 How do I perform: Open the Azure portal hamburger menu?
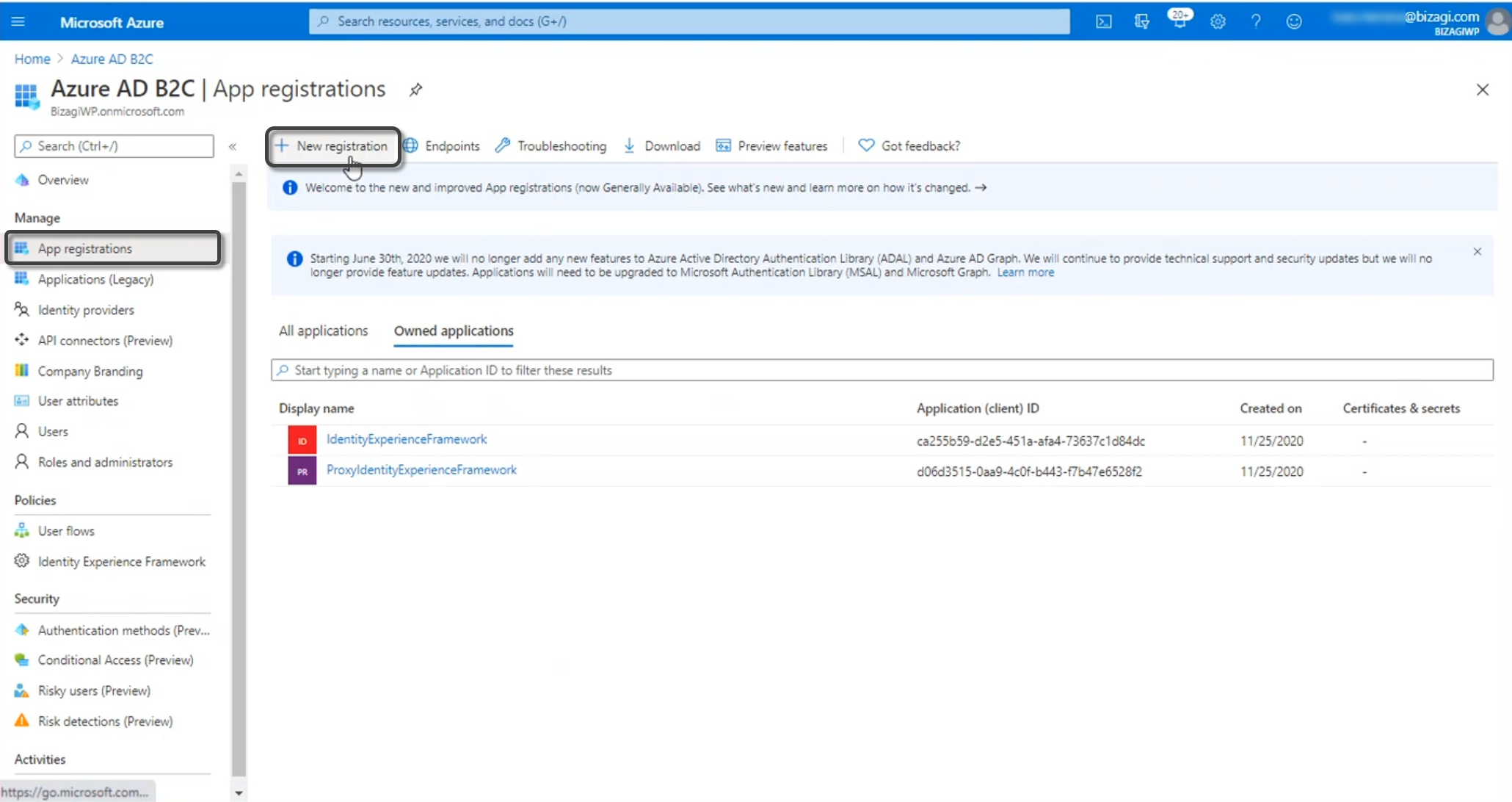(x=18, y=21)
